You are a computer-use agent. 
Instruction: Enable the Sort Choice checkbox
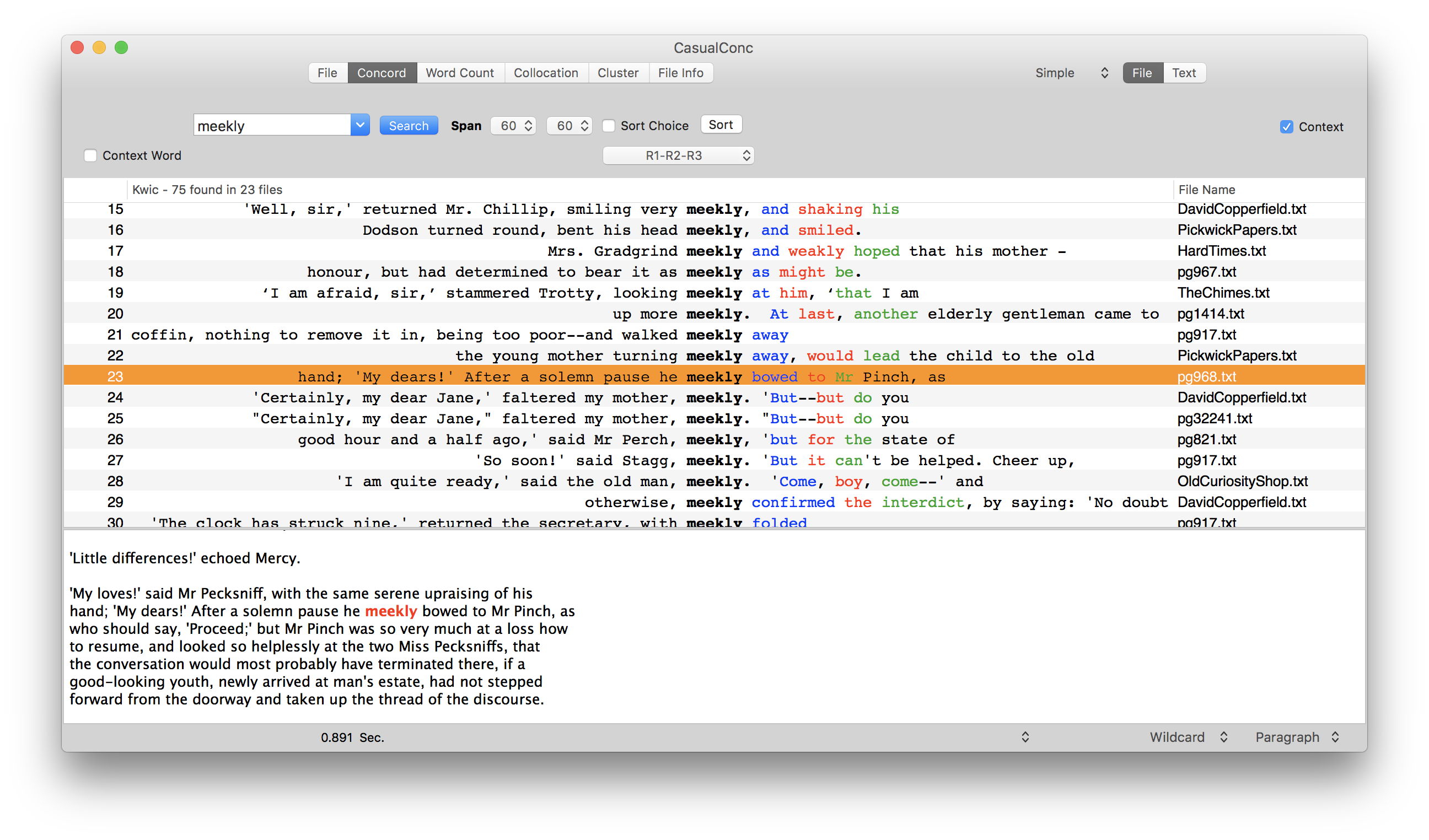609,126
